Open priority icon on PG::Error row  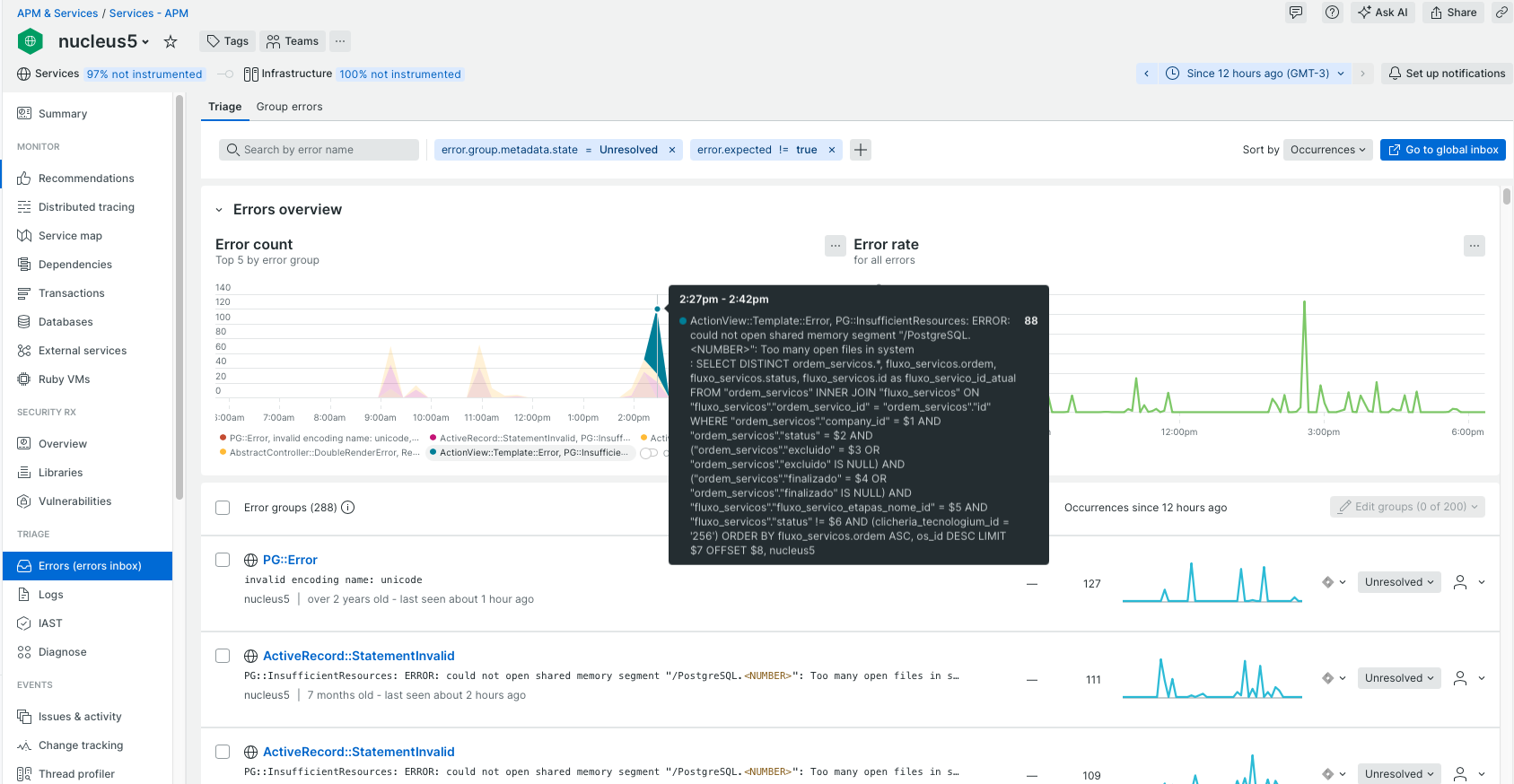[x=1328, y=582]
